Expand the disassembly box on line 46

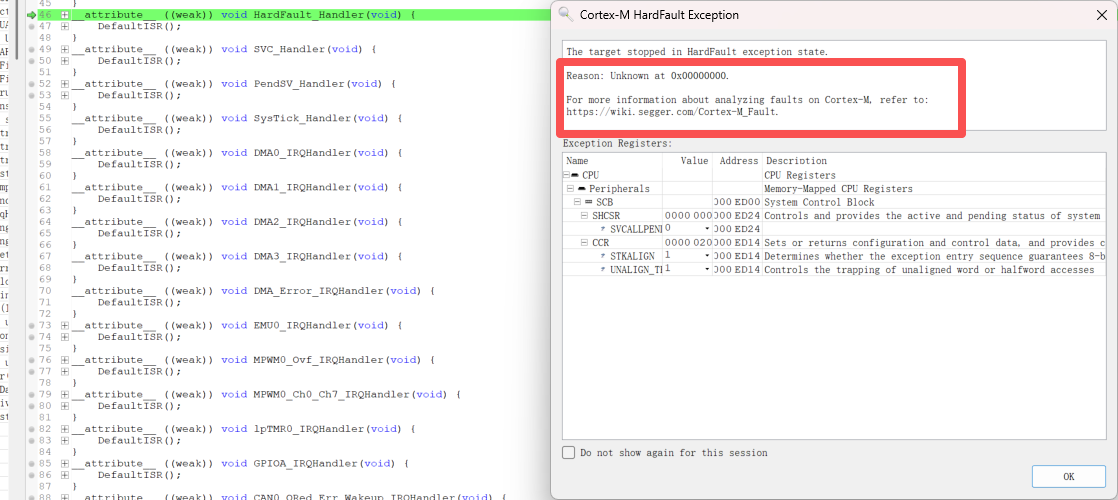click(65, 15)
